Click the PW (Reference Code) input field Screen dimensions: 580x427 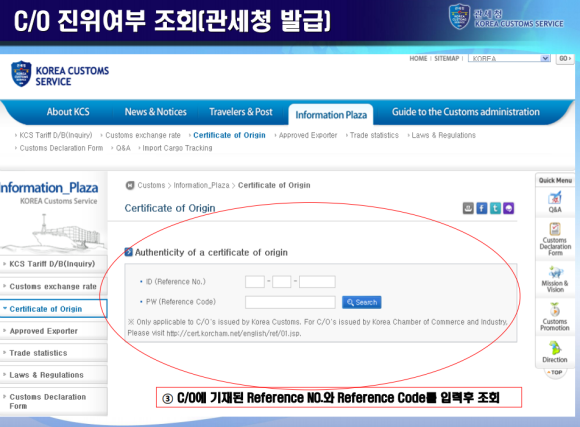[290, 302]
